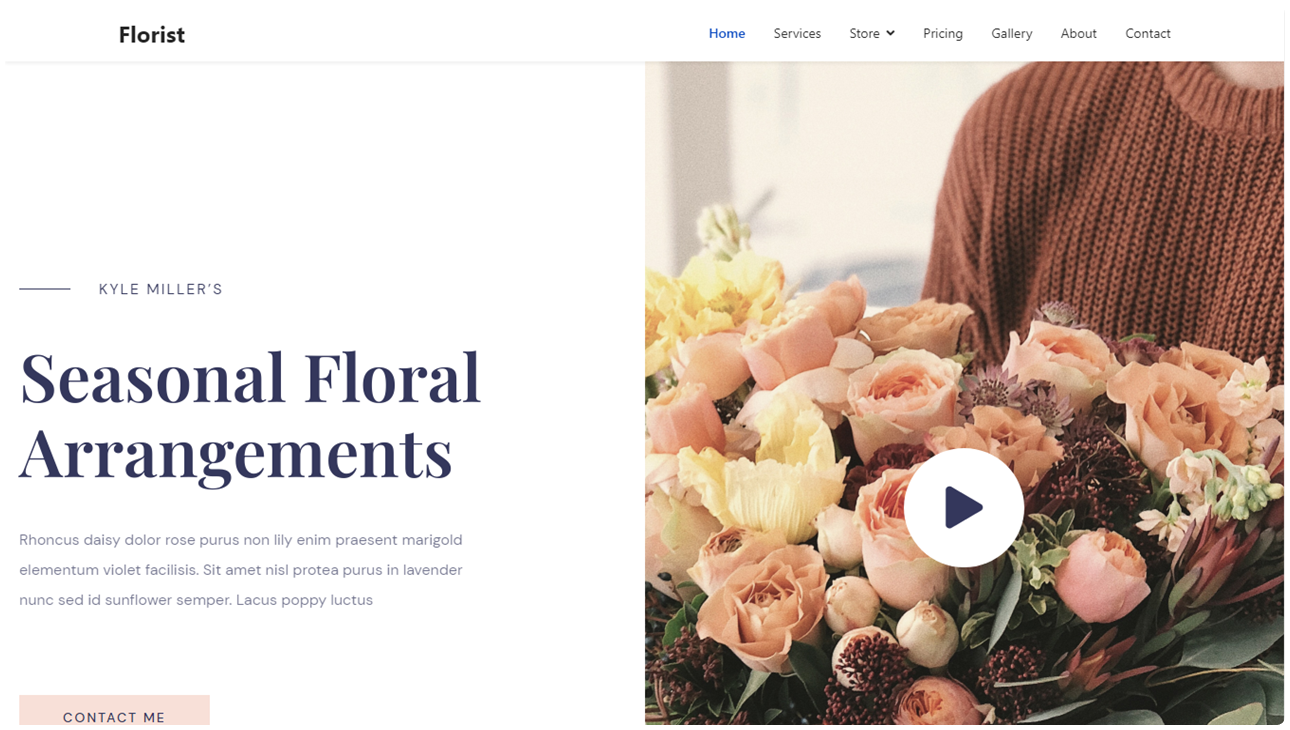Open the Gallery page
This screenshot has width=1290, height=730.
[1012, 33]
